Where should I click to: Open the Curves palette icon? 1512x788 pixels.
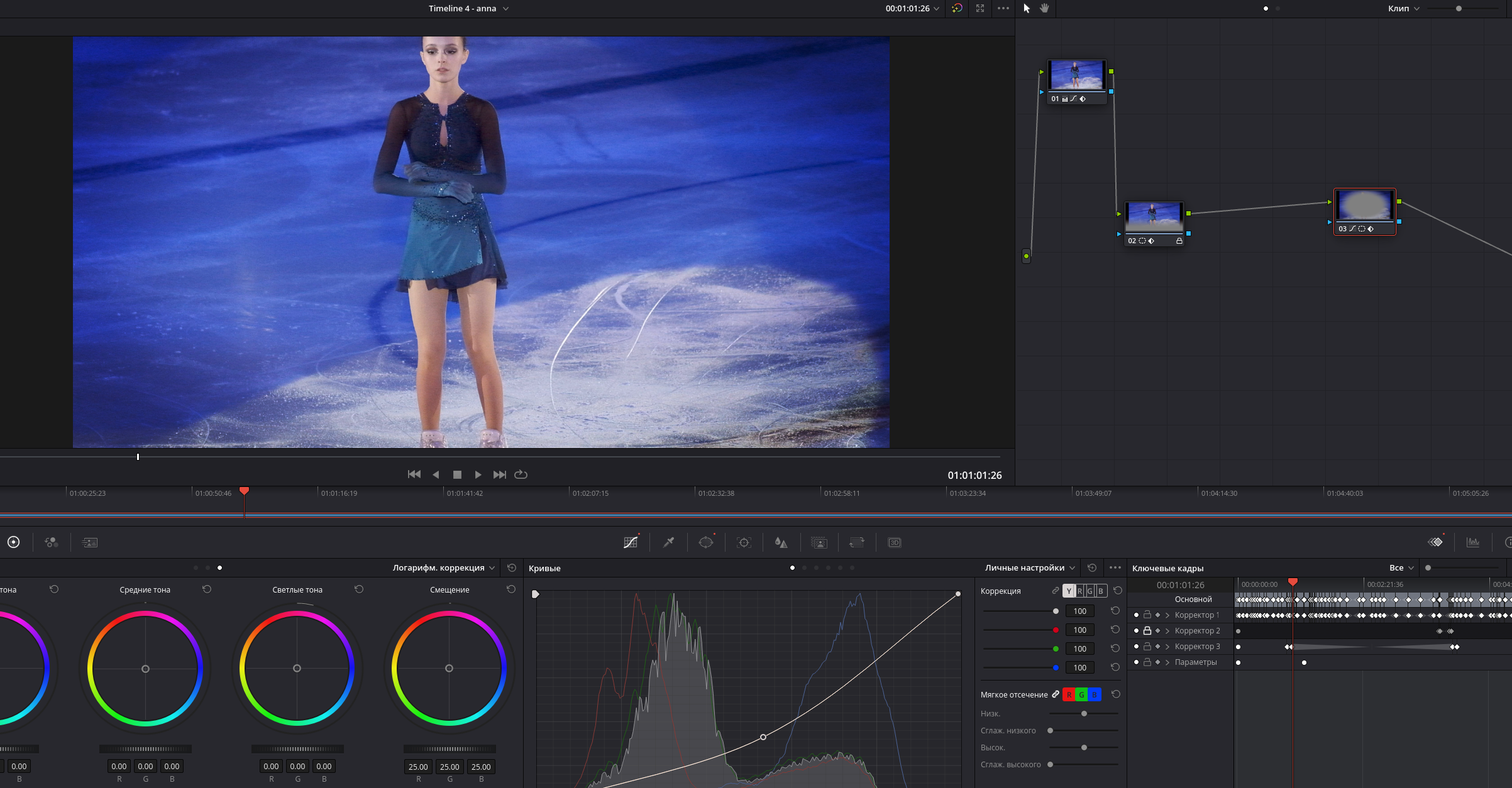coord(631,542)
